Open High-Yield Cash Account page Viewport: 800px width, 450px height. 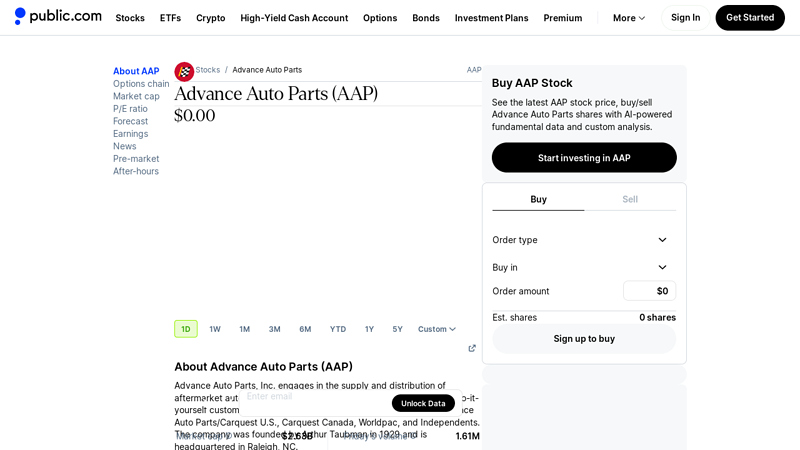click(x=294, y=18)
